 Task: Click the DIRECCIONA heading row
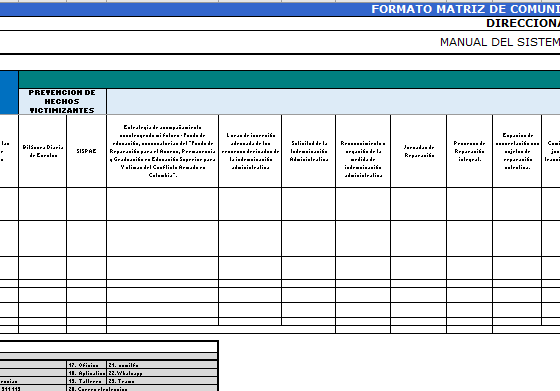coord(280,24)
